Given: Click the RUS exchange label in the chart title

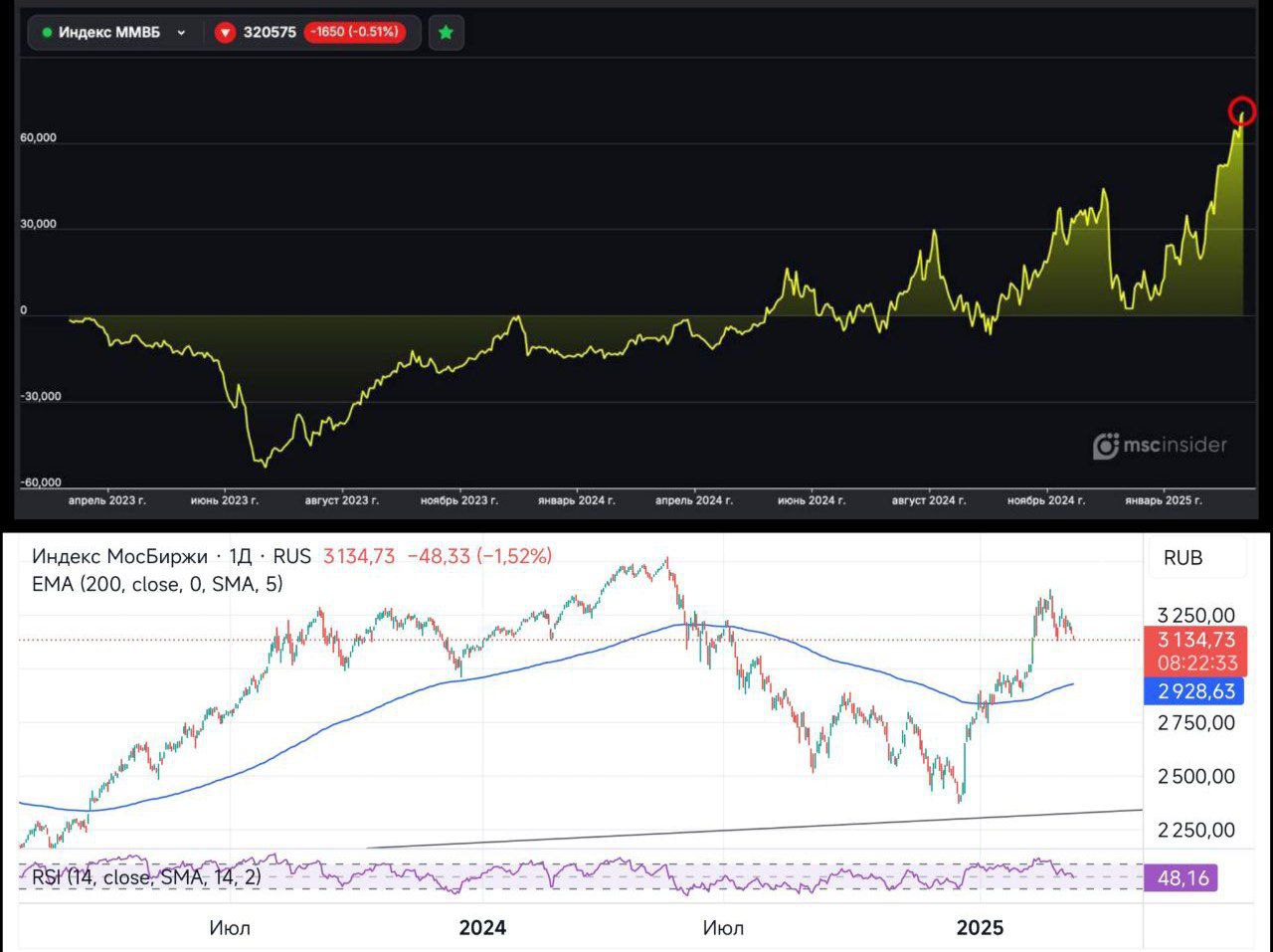Looking at the screenshot, I should (292, 557).
